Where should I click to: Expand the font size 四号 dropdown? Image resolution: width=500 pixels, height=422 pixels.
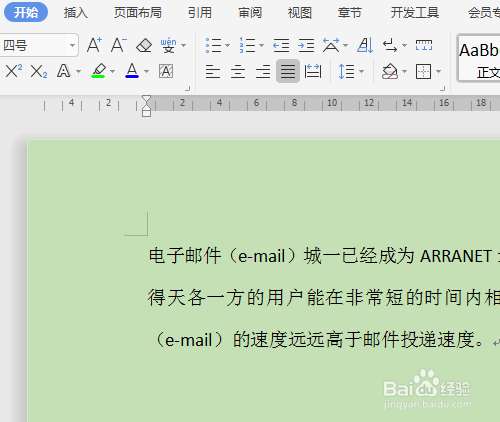coord(72,45)
